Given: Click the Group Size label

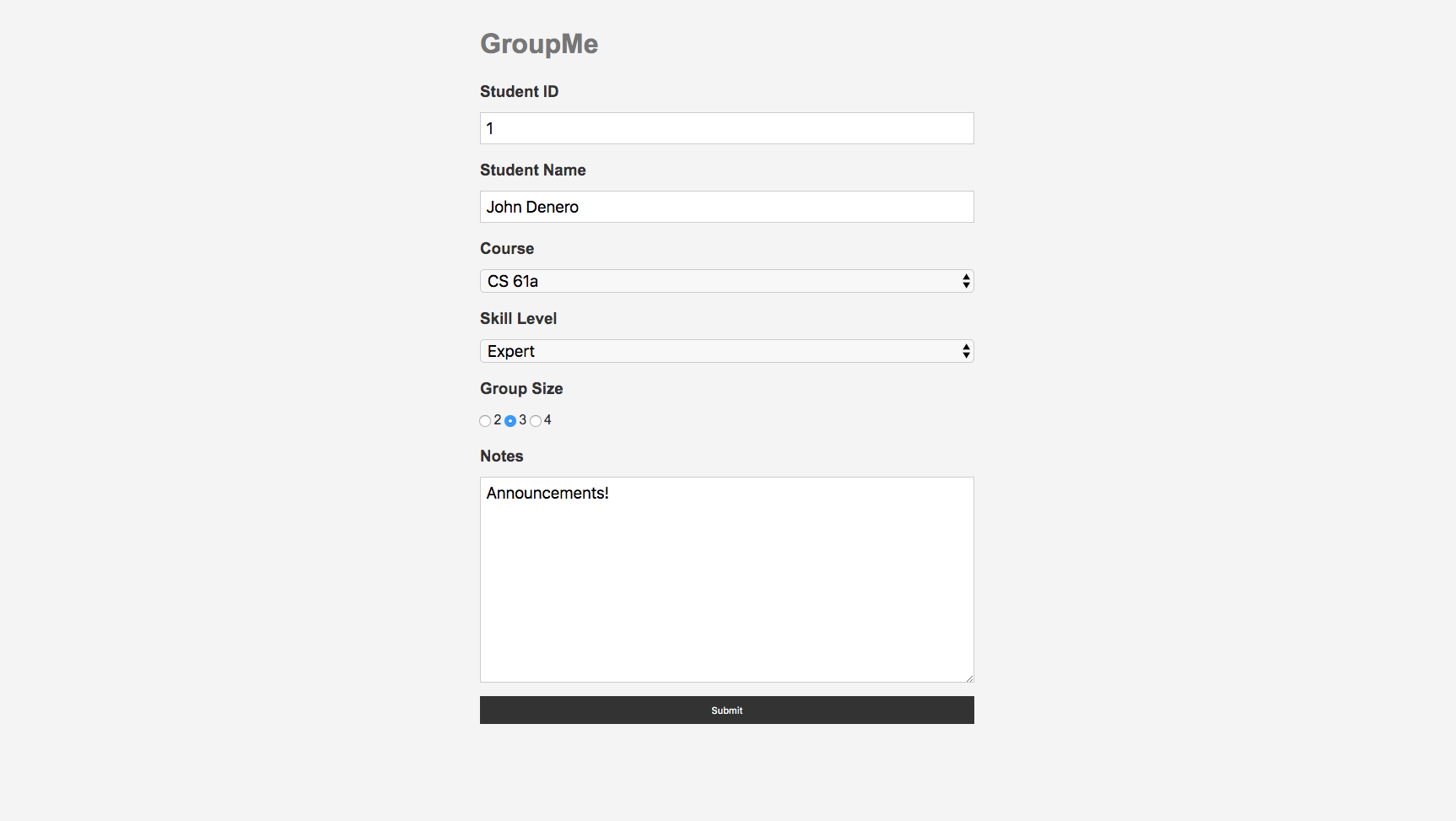Looking at the screenshot, I should tap(521, 388).
